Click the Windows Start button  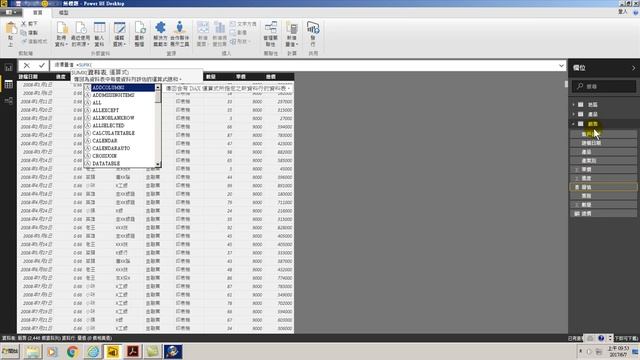[10, 351]
